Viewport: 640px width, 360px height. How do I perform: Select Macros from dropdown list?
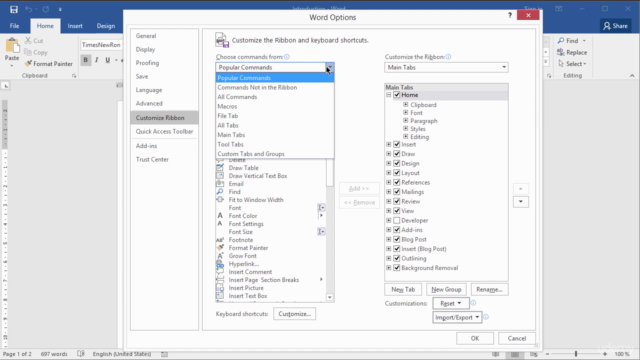[x=275, y=106]
